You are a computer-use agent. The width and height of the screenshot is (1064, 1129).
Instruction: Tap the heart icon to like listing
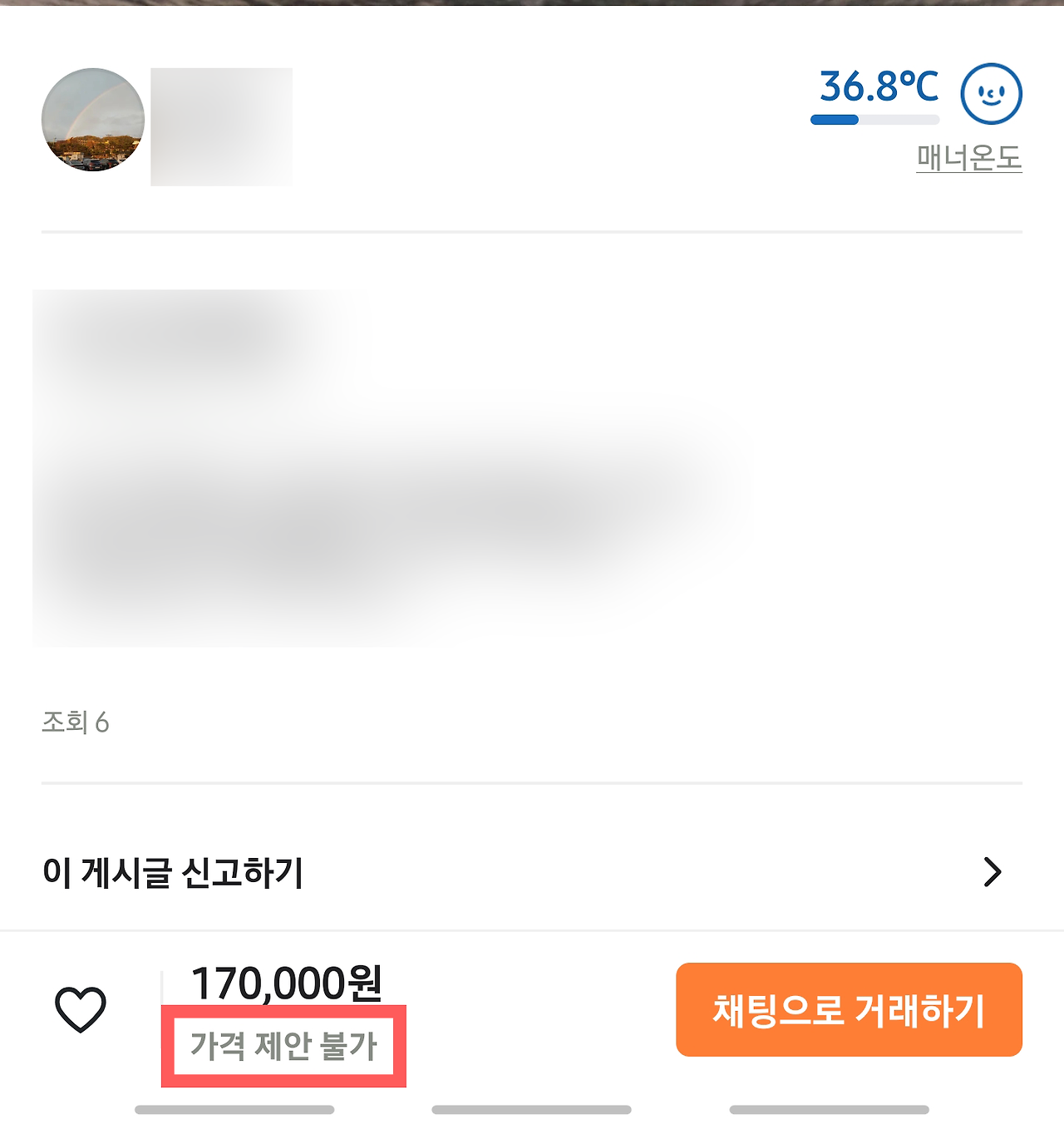[x=81, y=1009]
